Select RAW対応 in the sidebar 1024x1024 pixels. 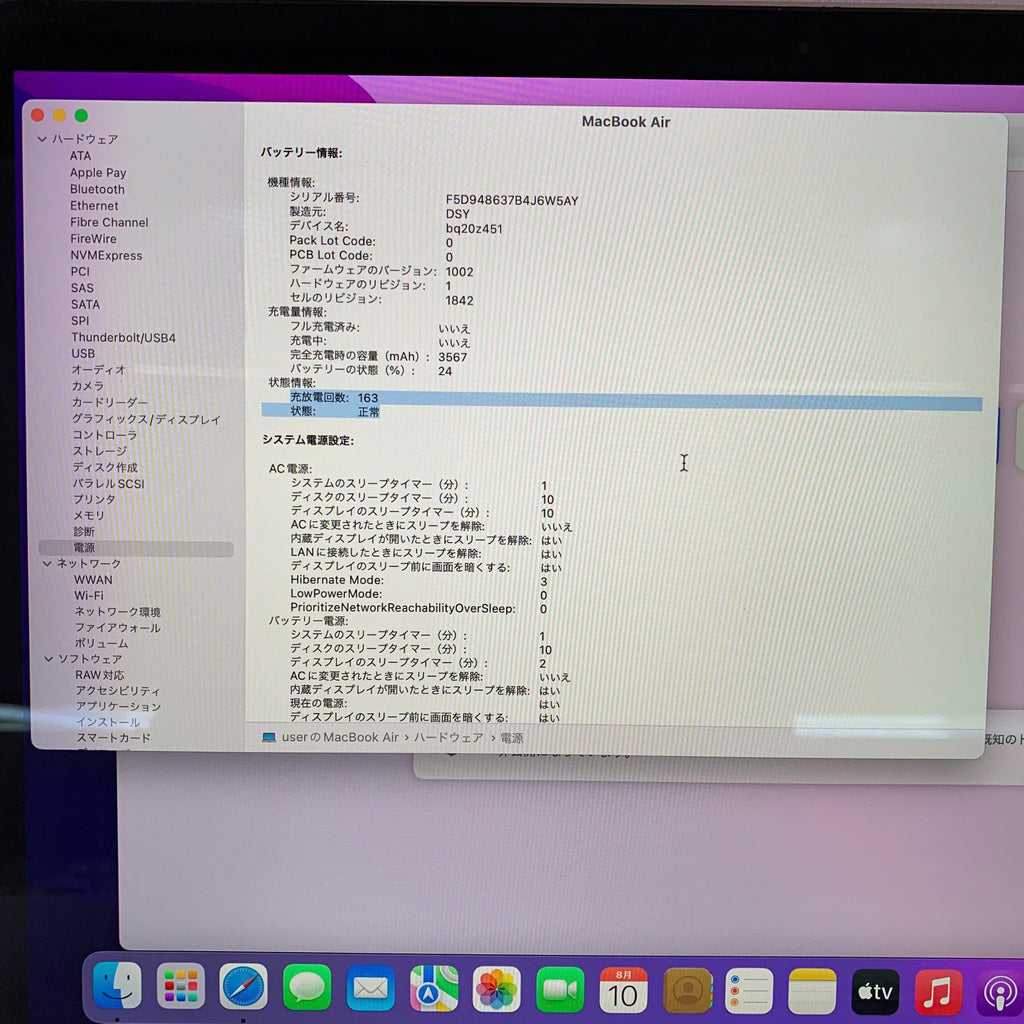coord(99,675)
